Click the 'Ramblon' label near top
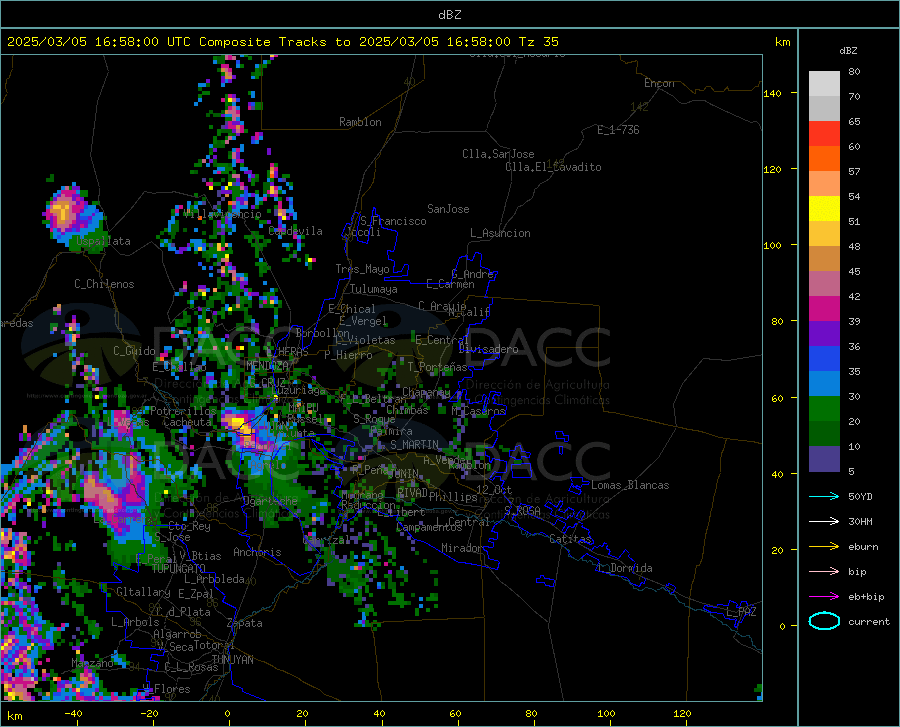The height and width of the screenshot is (727, 900). [360, 122]
